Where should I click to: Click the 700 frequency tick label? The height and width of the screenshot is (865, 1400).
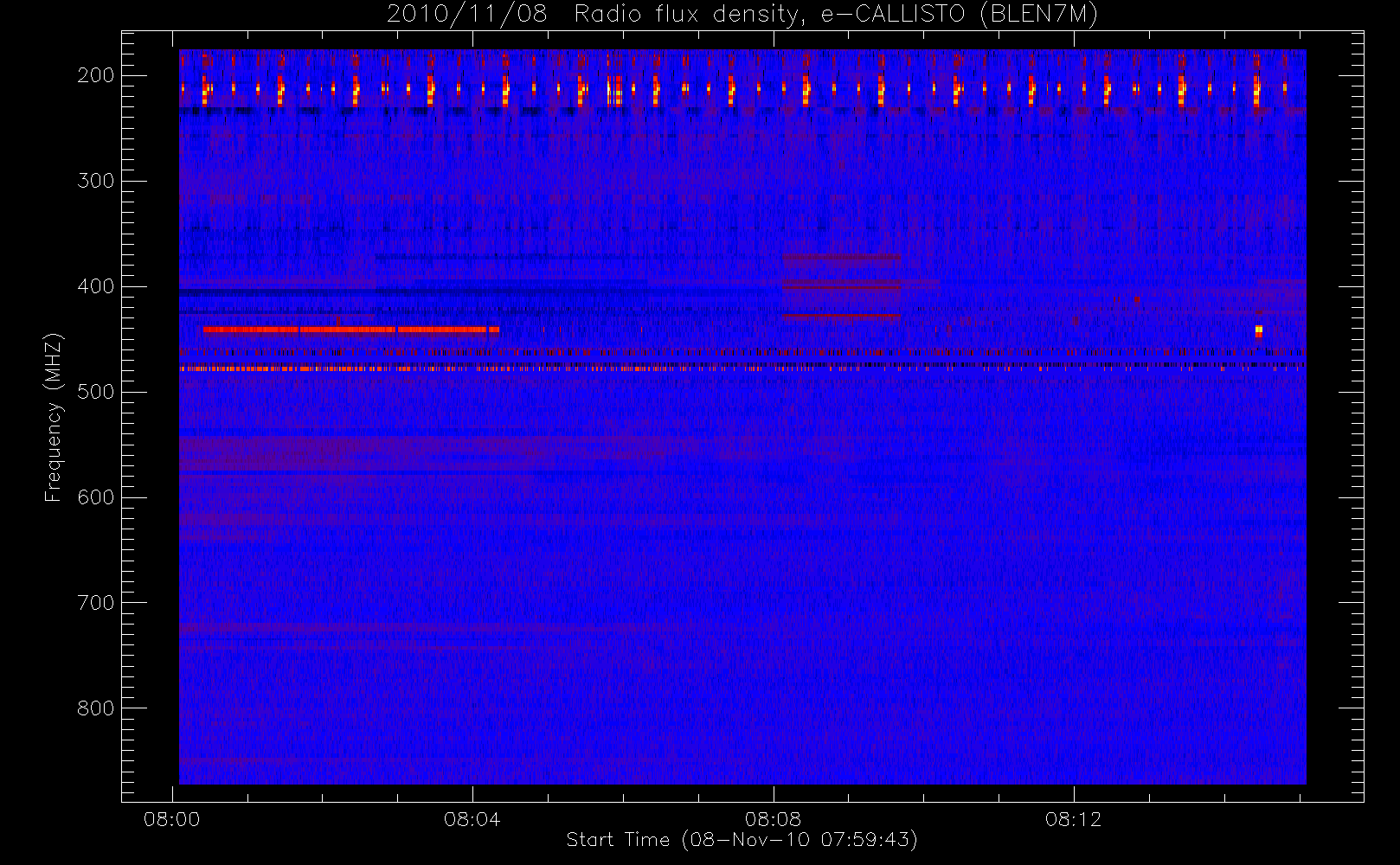pos(95,603)
